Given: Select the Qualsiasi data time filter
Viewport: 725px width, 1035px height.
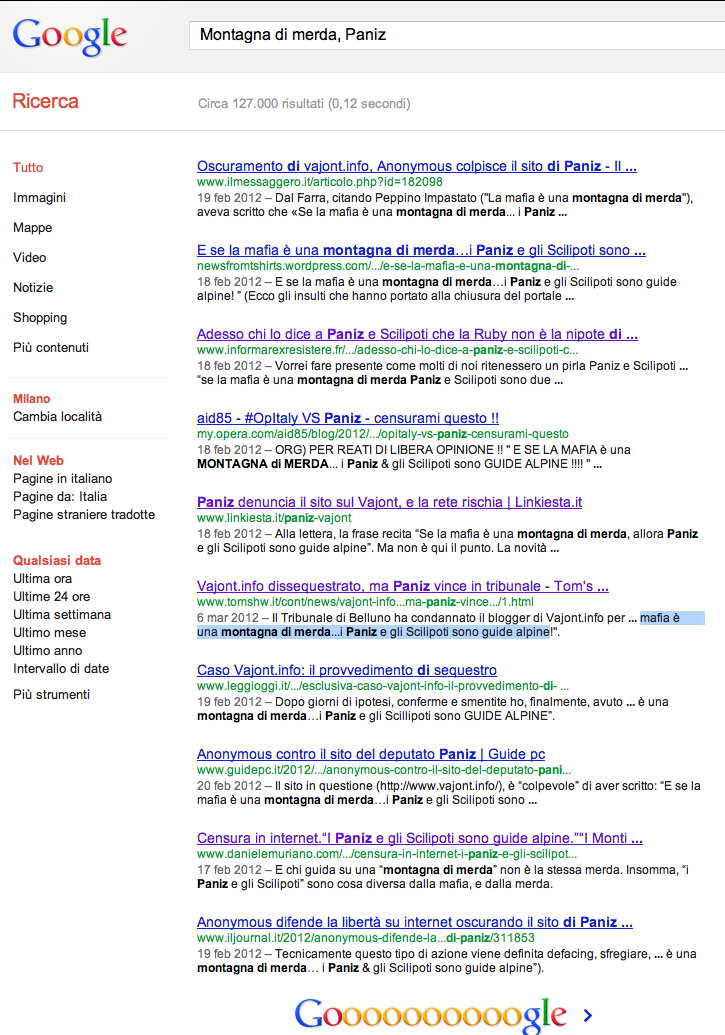Looking at the screenshot, I should pyautogui.click(x=57, y=560).
